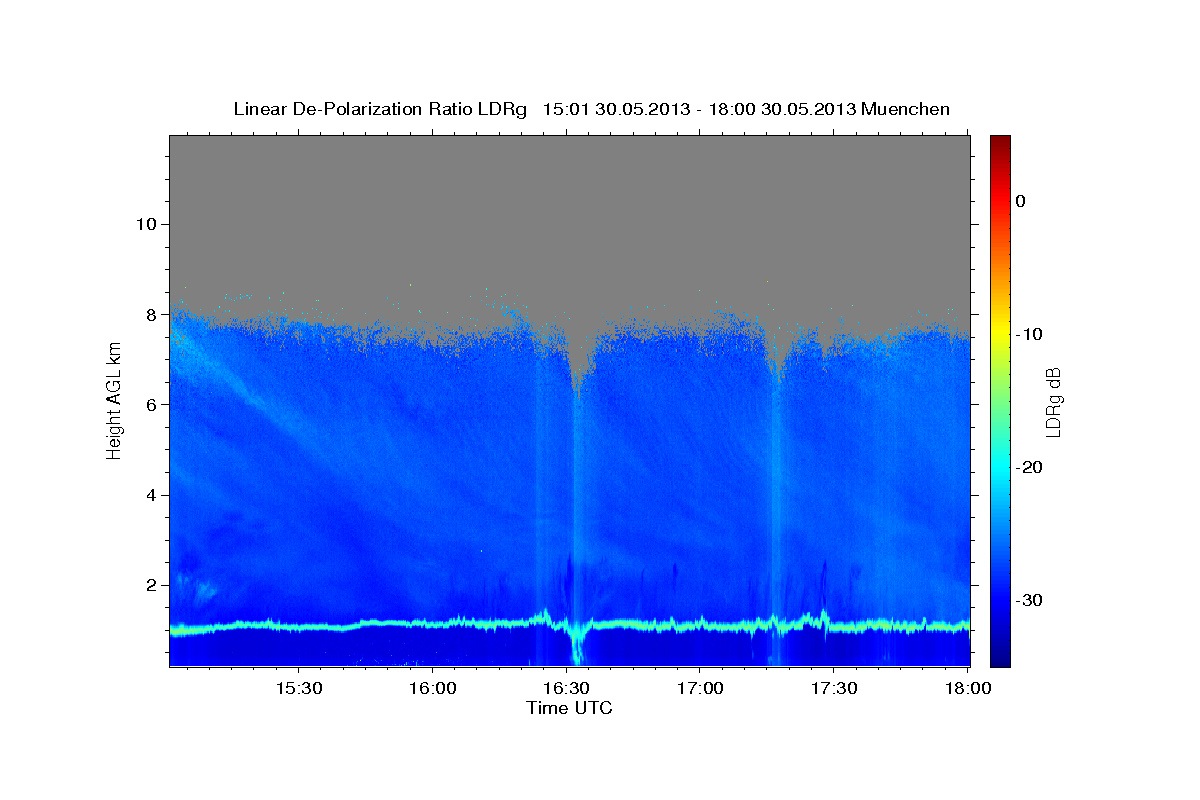Click the height tick label 10
The width and height of the screenshot is (1200, 800).
[148, 224]
